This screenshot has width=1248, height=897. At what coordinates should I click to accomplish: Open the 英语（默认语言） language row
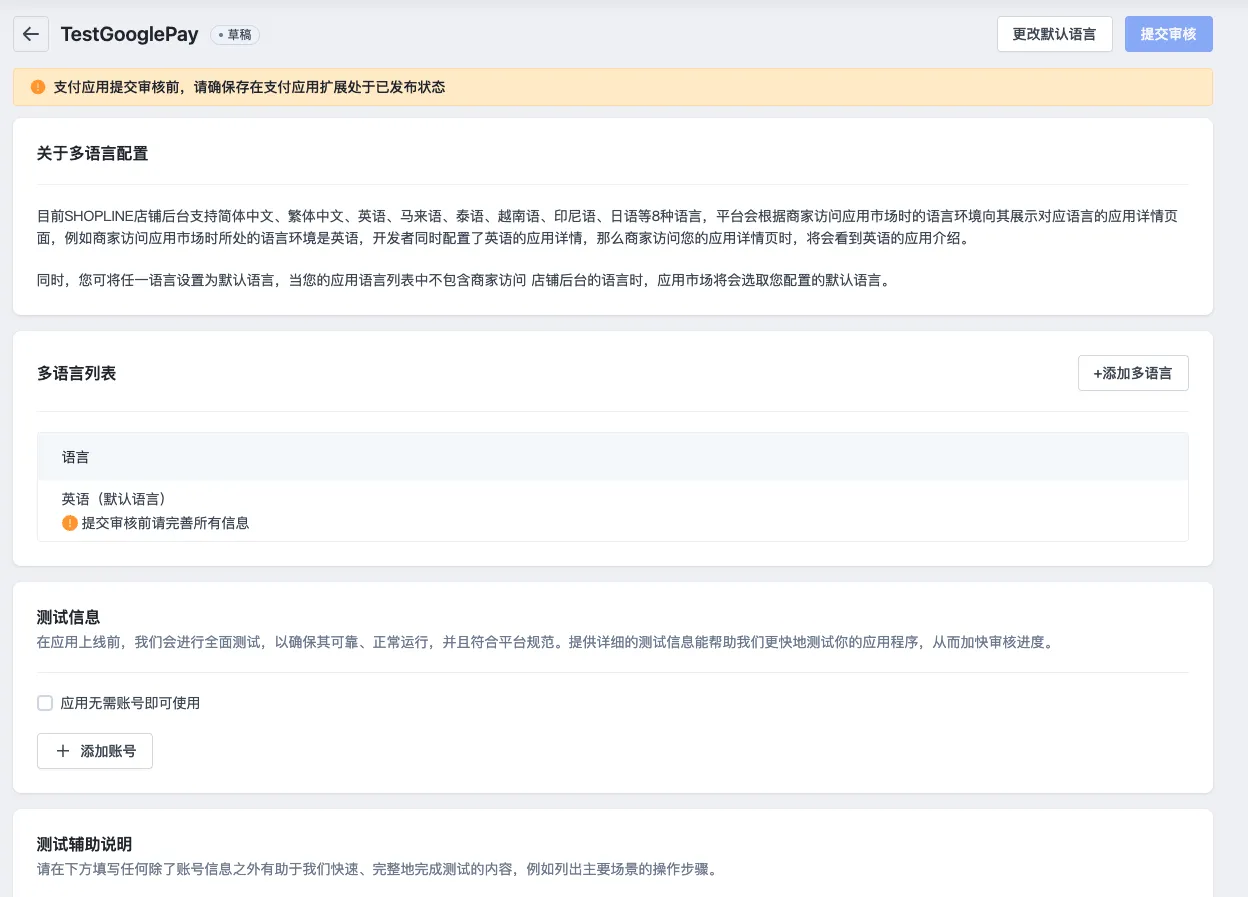pyautogui.click(x=612, y=510)
